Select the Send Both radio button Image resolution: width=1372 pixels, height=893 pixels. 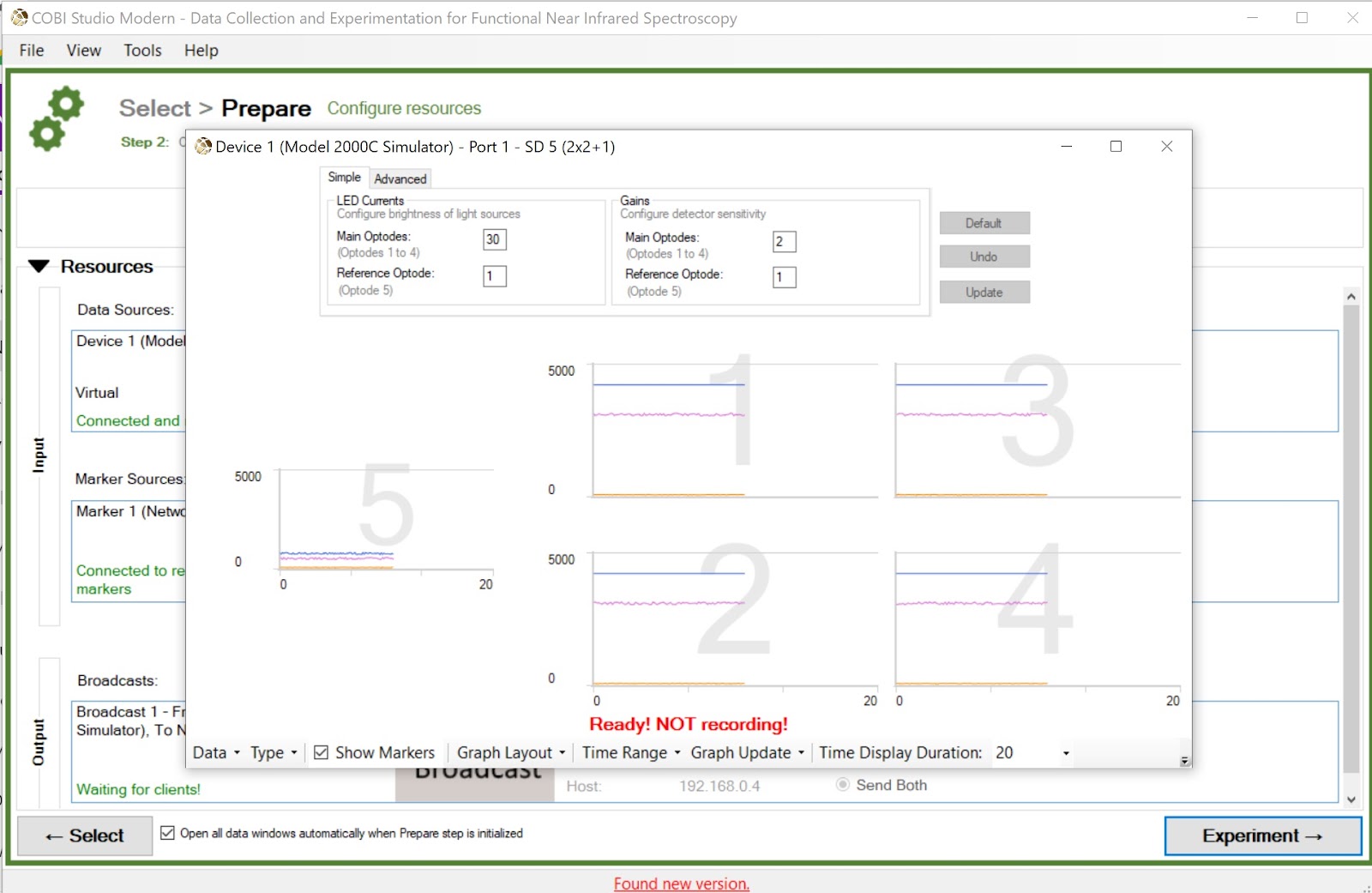843,785
